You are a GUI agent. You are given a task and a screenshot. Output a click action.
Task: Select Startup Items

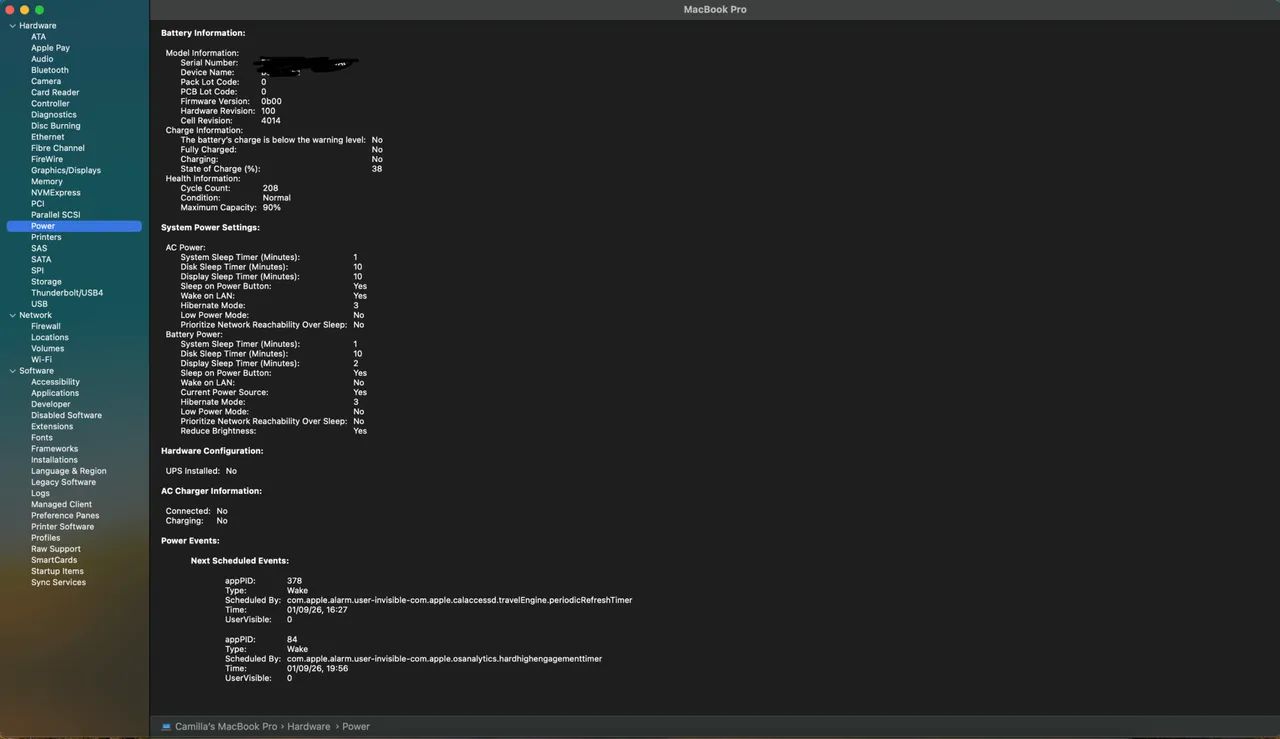click(57, 571)
